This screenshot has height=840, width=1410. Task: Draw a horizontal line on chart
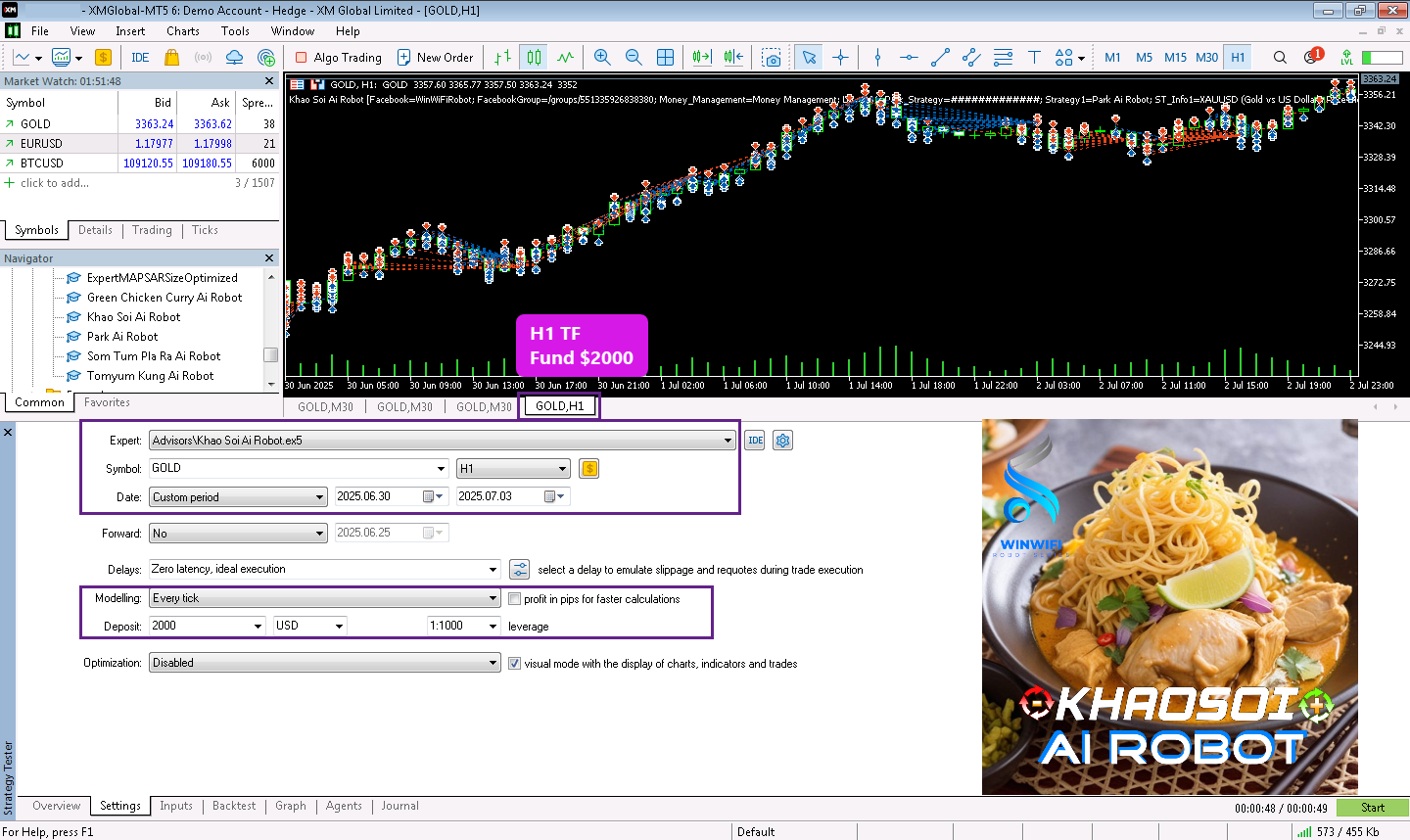909,57
